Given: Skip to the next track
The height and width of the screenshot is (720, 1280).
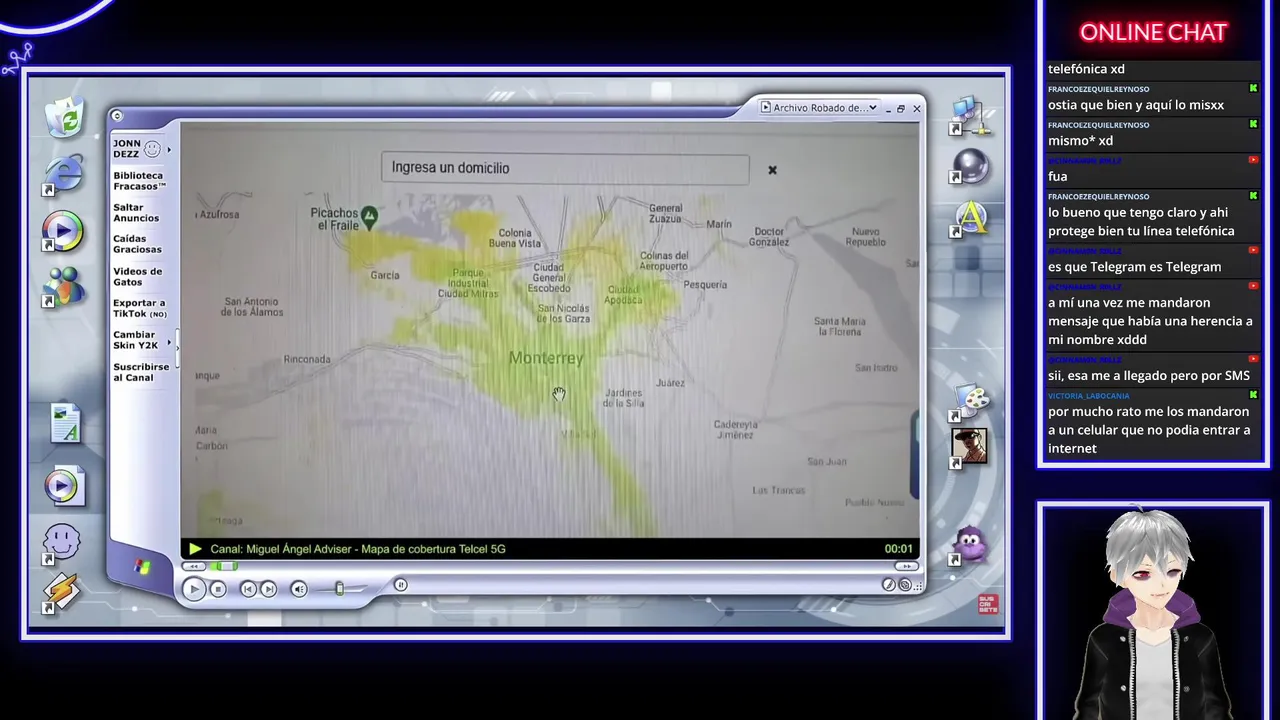Looking at the screenshot, I should tap(268, 589).
